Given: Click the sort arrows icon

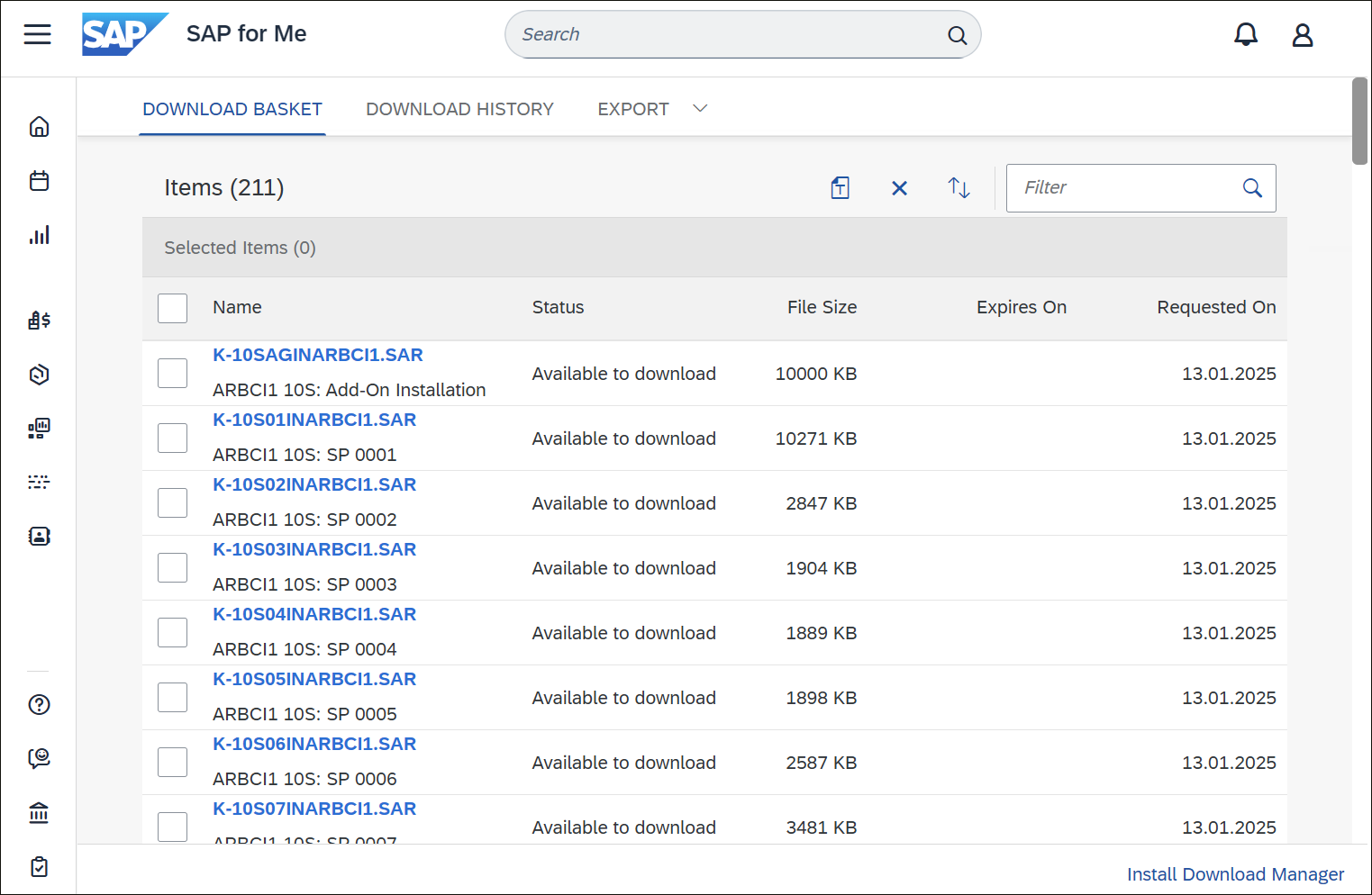Looking at the screenshot, I should pos(959,187).
